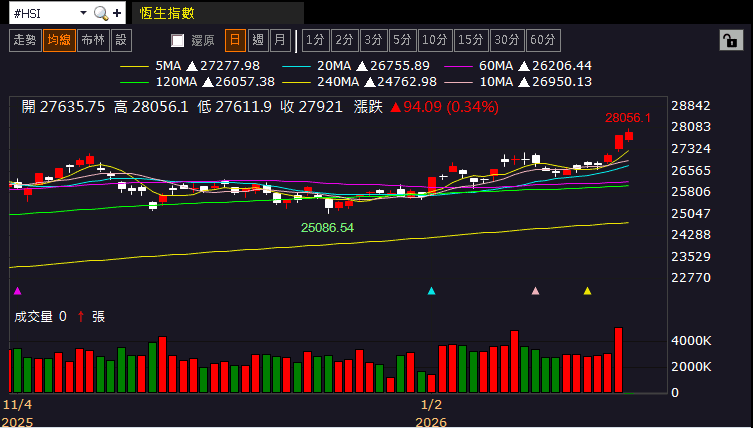Click the 11/4 date axis label

pos(17,404)
